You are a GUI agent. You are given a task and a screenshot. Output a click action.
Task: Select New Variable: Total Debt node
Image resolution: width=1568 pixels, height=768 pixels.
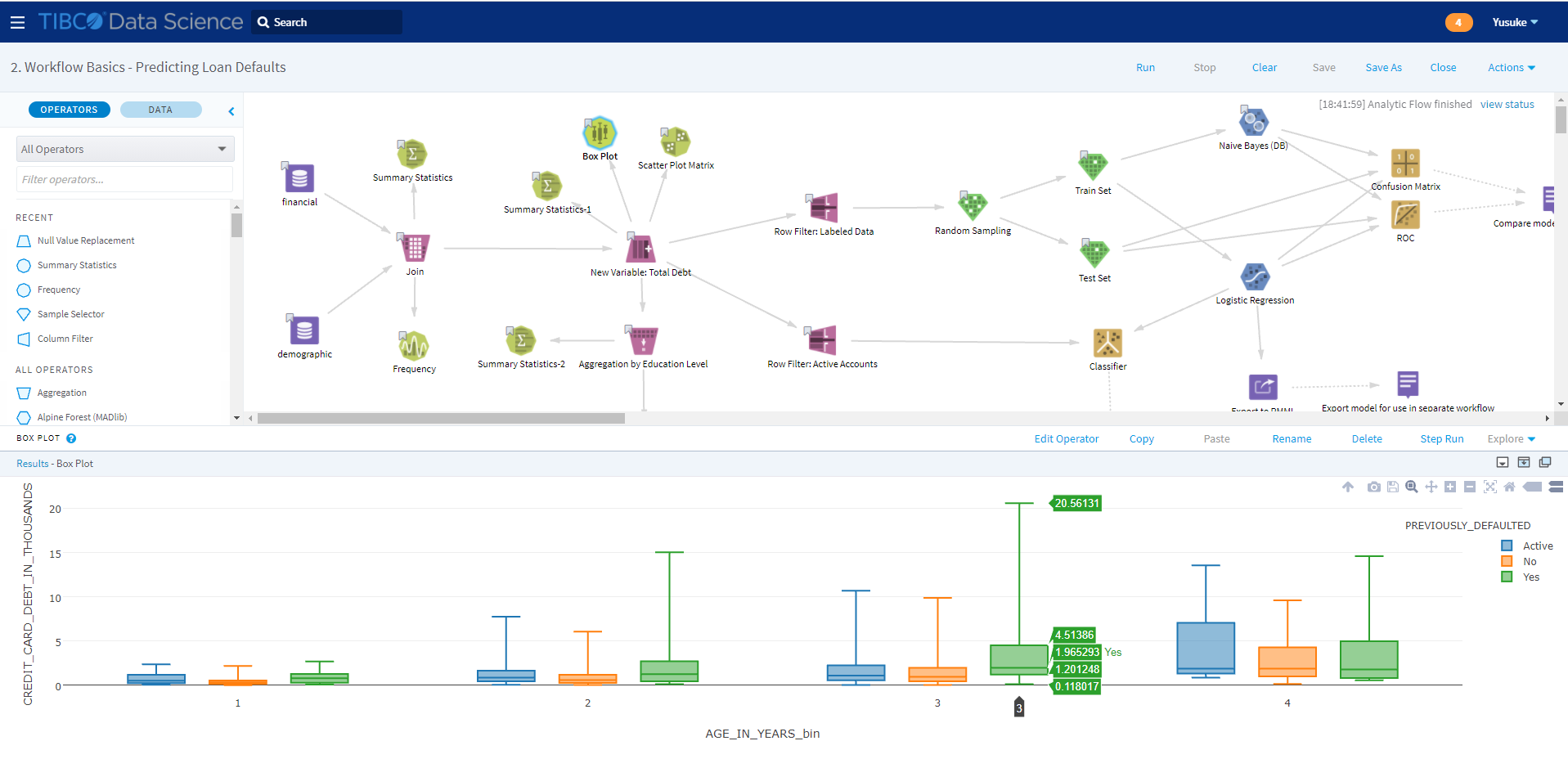[x=640, y=249]
